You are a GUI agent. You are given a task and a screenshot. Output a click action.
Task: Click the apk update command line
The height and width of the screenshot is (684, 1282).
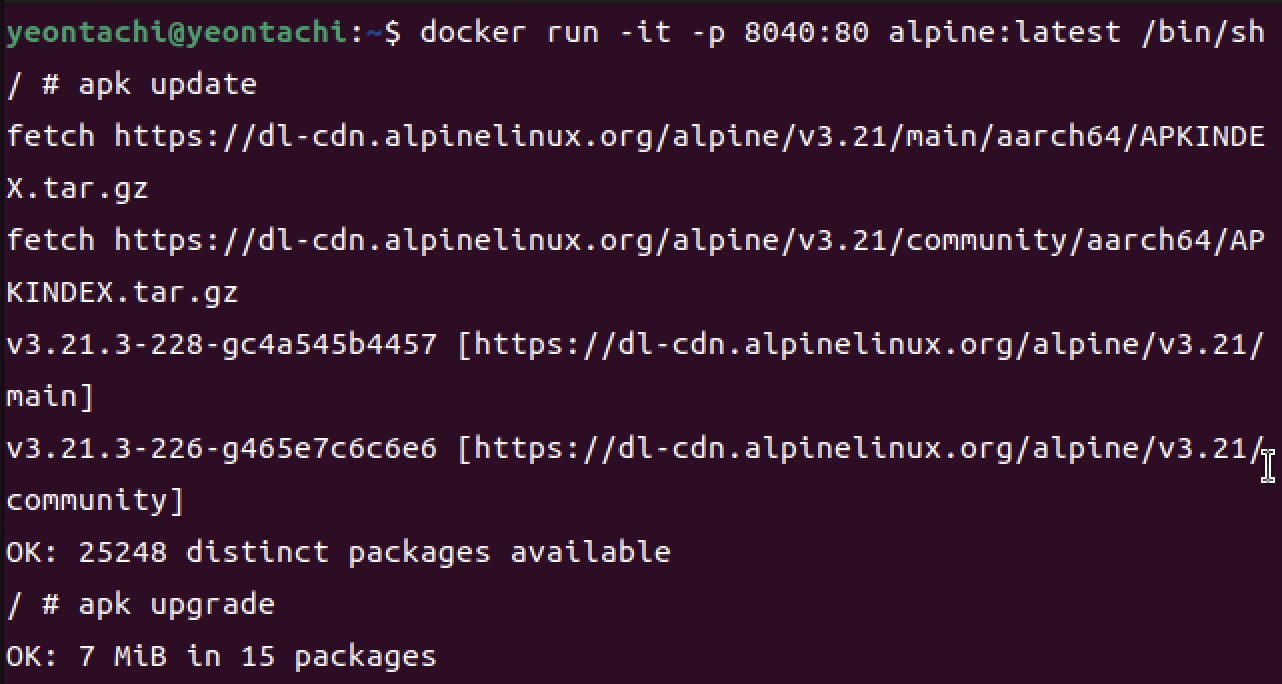131,84
